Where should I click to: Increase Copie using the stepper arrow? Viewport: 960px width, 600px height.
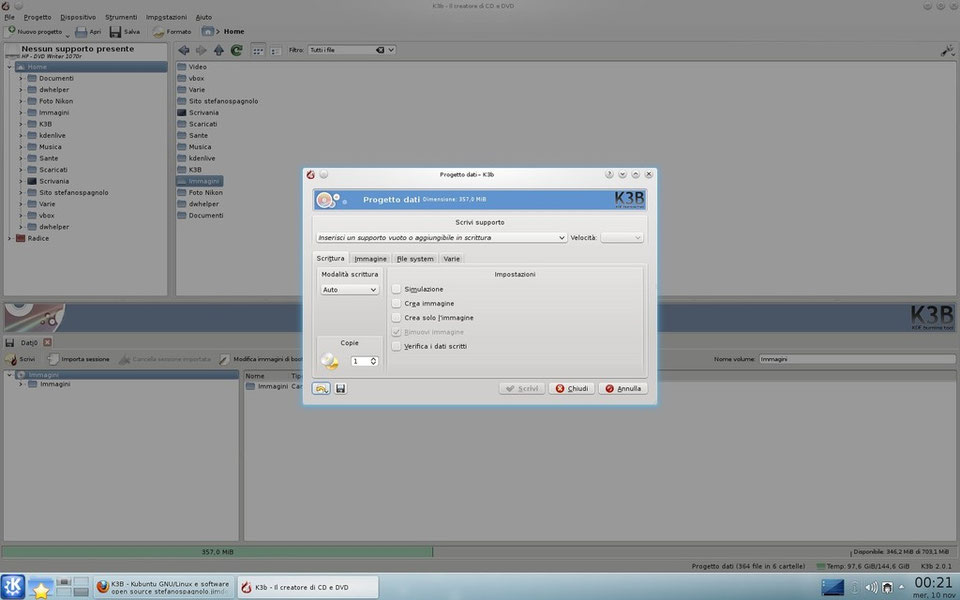[372, 357]
